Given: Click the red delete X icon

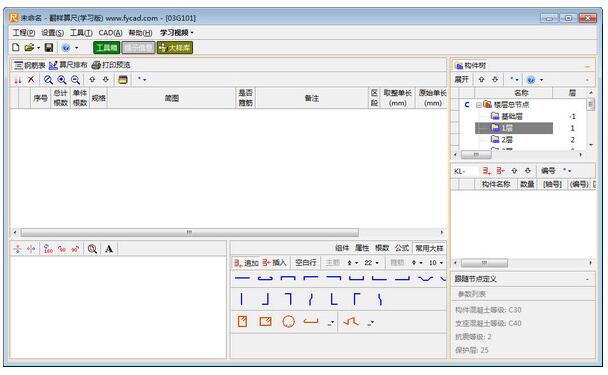Looking at the screenshot, I should pyautogui.click(x=31, y=79).
